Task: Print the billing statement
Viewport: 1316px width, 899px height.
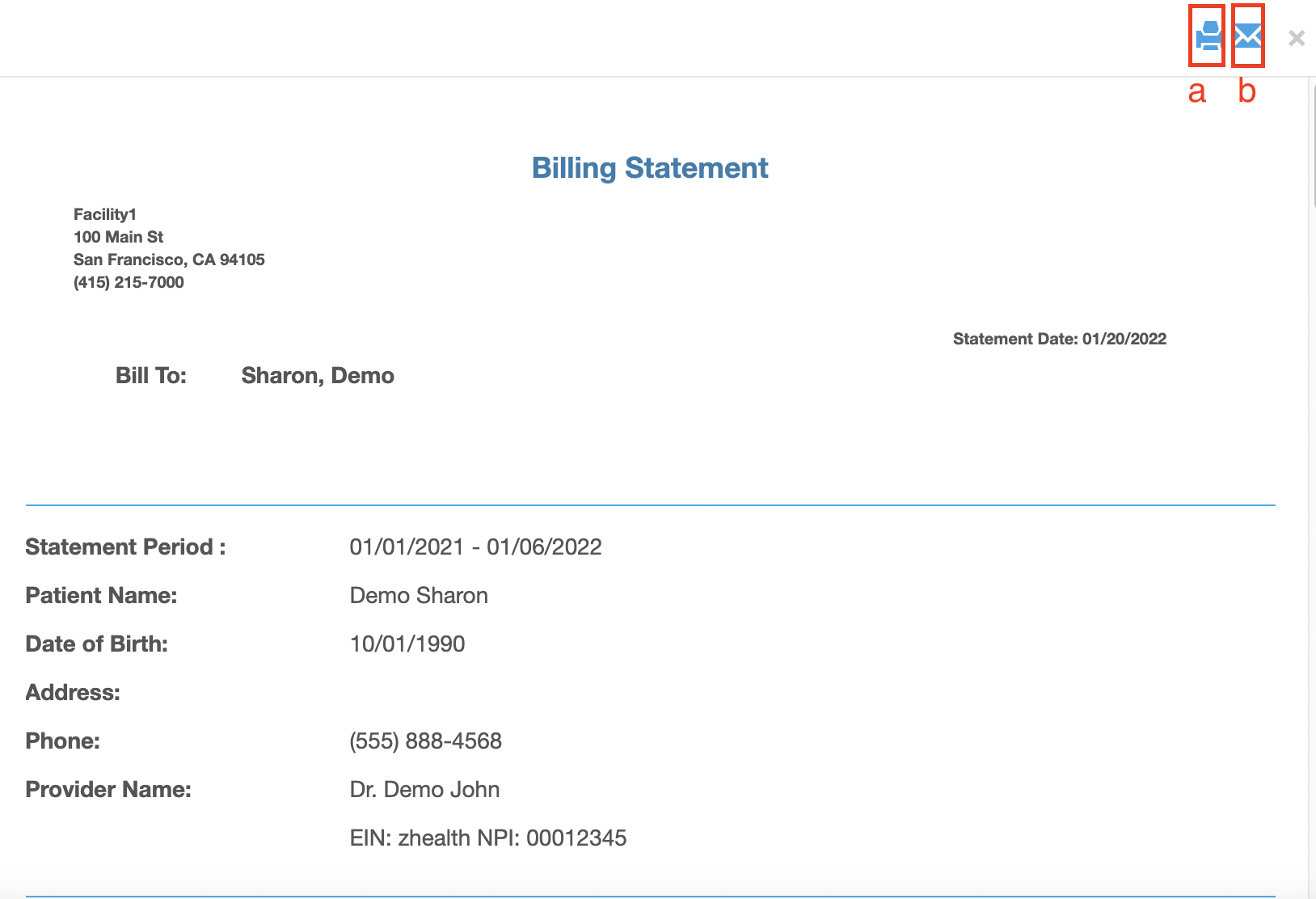Action: (x=1208, y=36)
